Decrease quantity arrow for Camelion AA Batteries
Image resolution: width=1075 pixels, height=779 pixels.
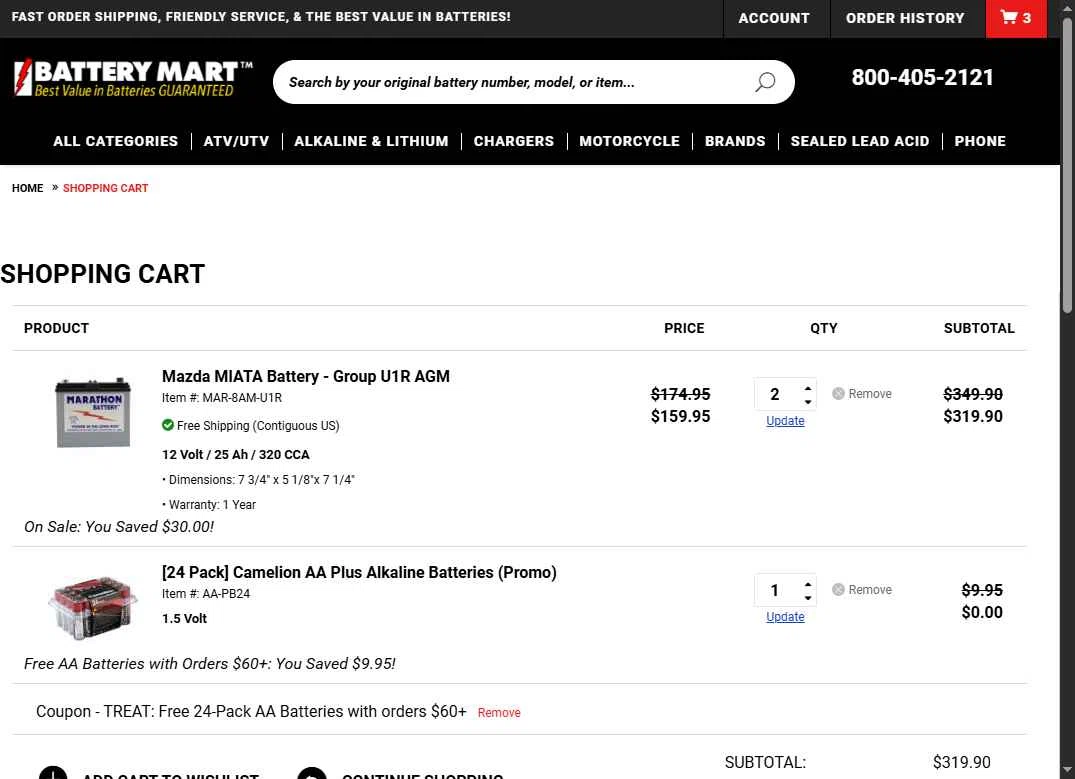point(808,597)
